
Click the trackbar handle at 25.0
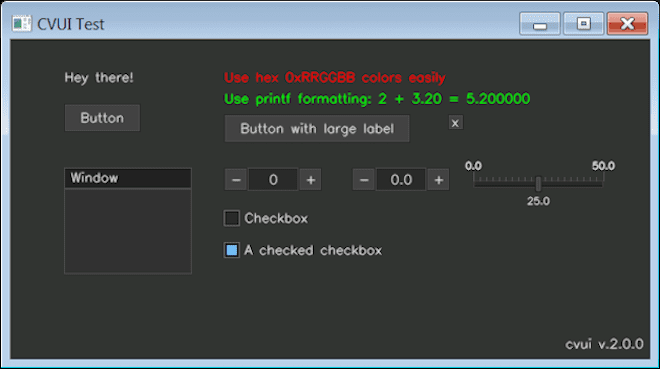(538, 183)
